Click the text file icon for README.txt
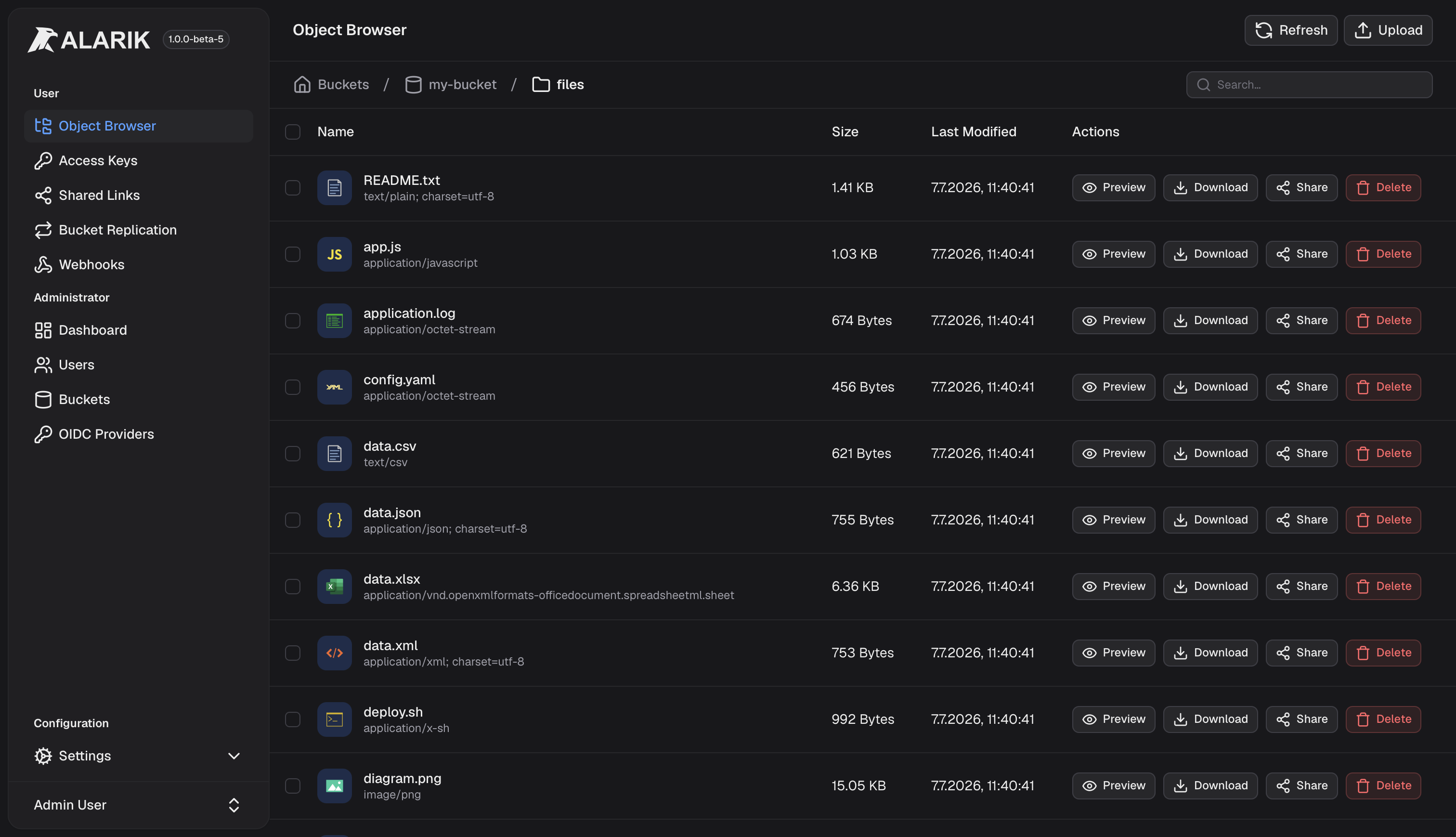The image size is (1456, 837). (335, 188)
